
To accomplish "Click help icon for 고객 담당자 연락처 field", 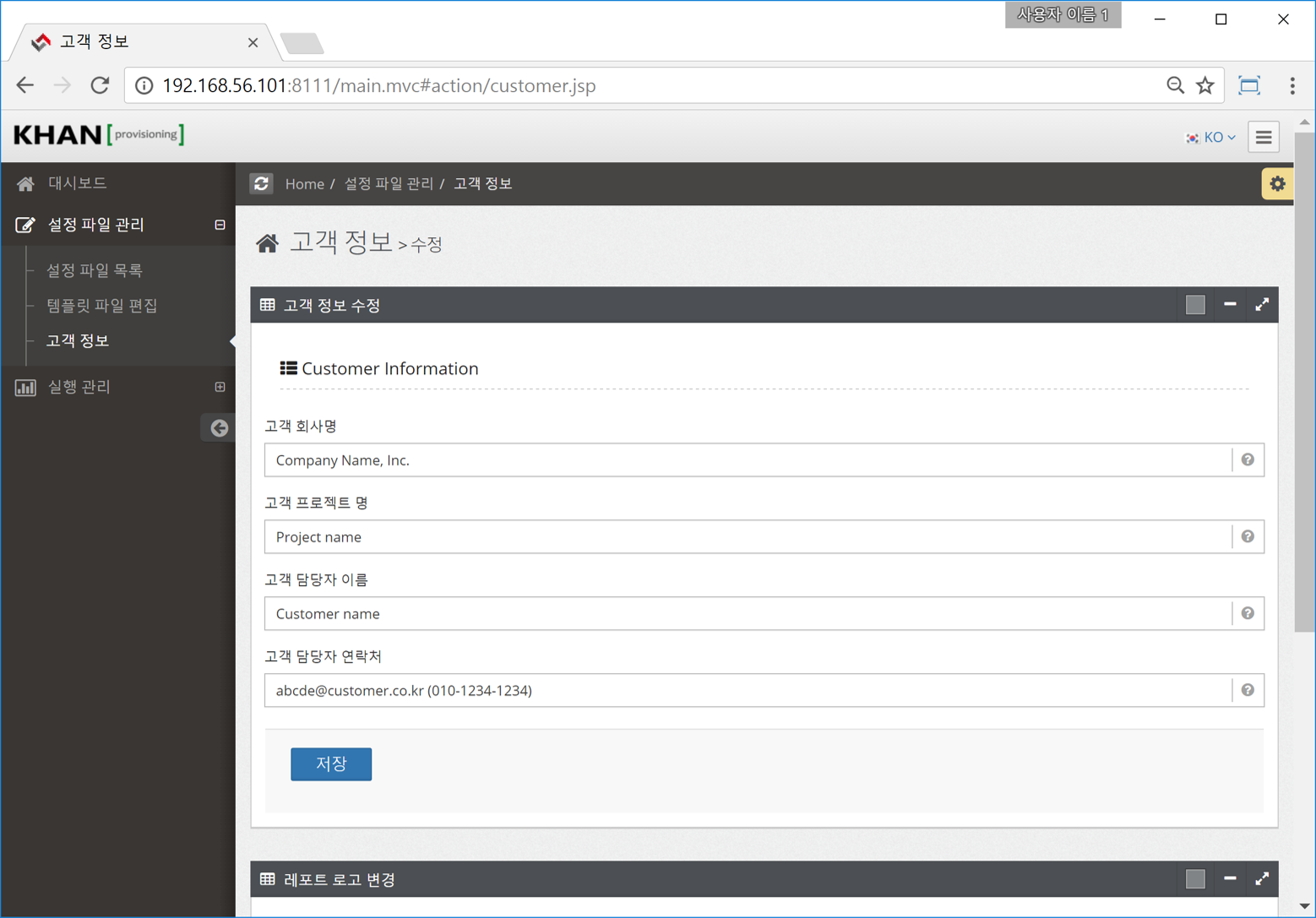I will coord(1247,691).
